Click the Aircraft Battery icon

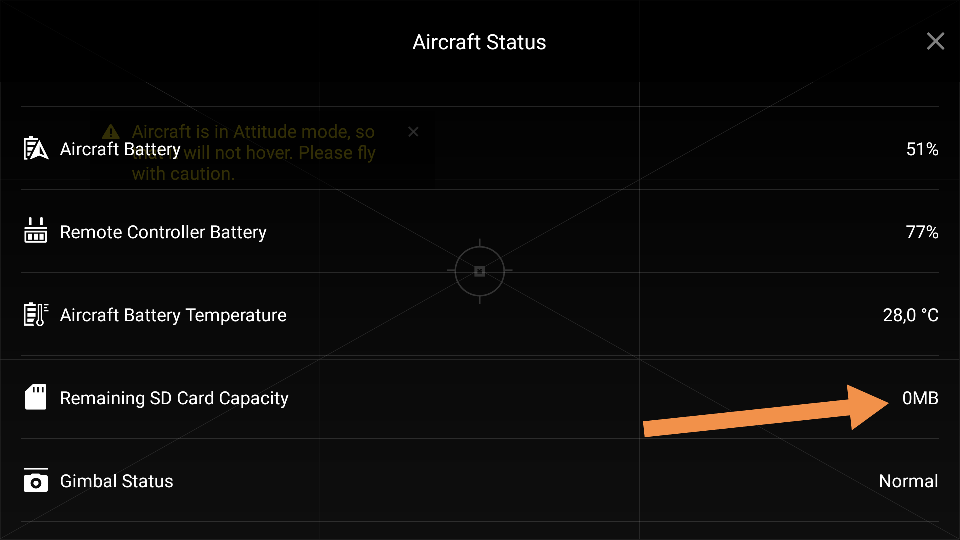pyautogui.click(x=36, y=149)
